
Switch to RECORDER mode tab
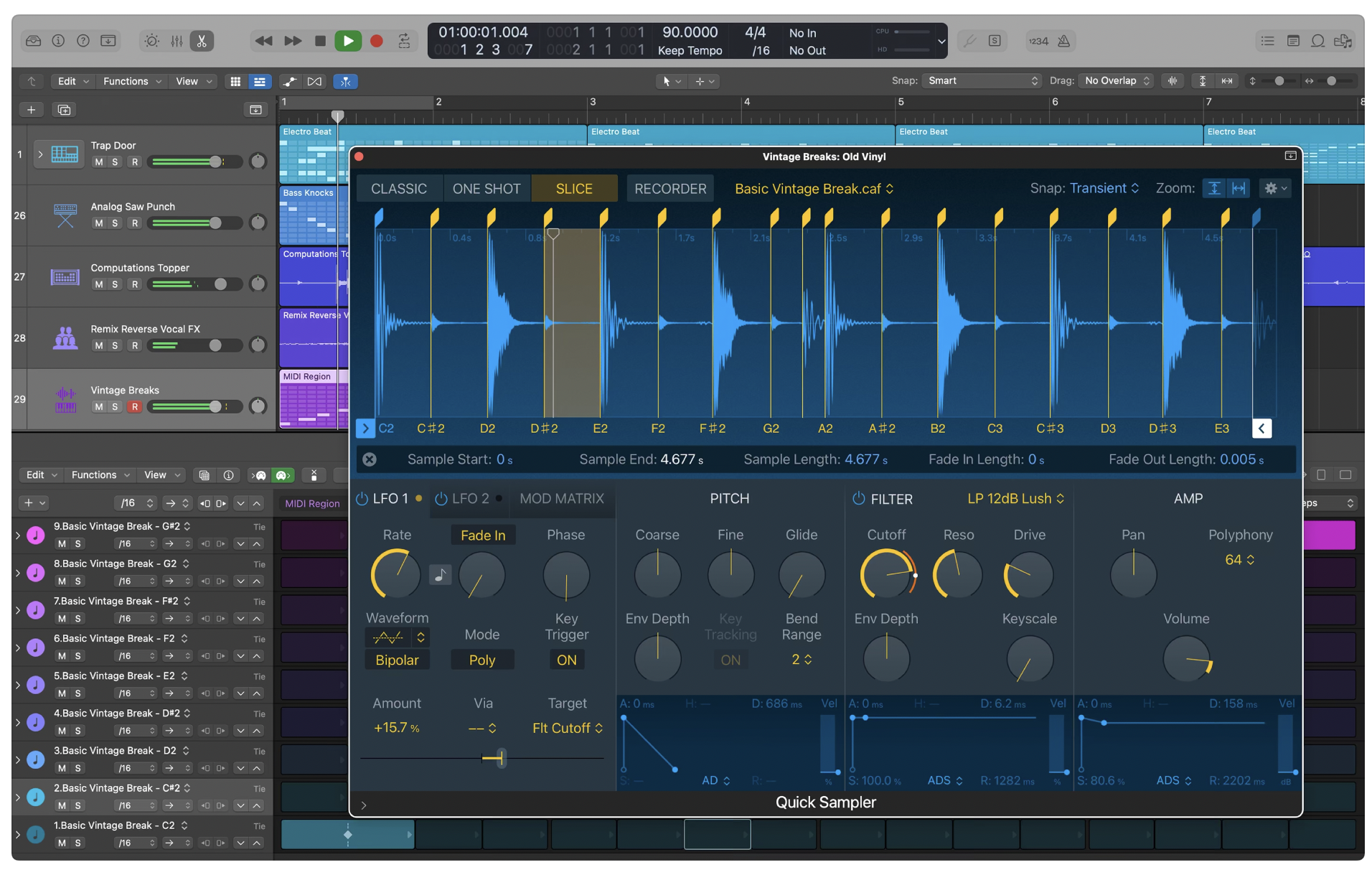pyautogui.click(x=670, y=188)
